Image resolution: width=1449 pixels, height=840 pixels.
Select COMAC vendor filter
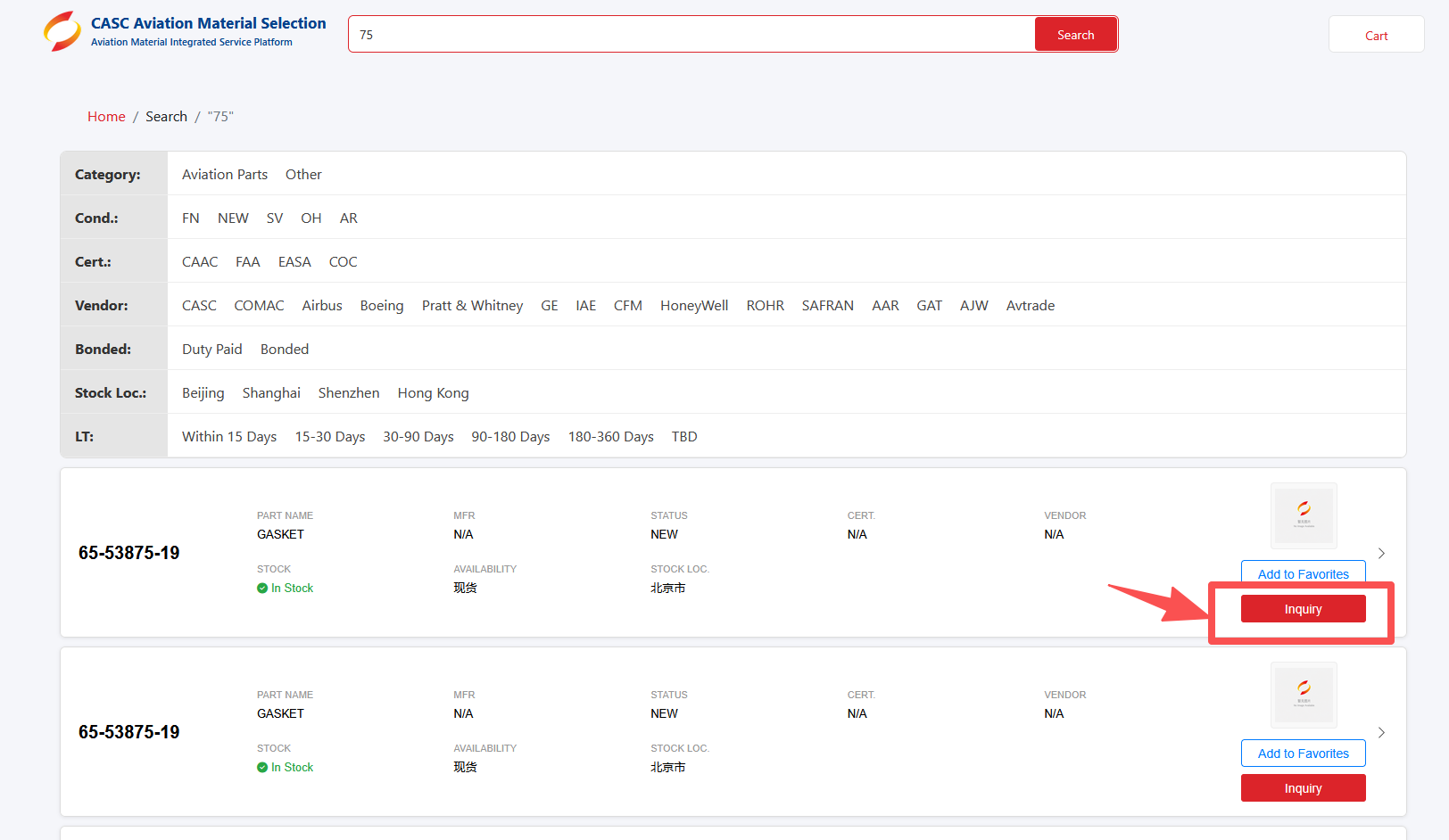point(260,306)
